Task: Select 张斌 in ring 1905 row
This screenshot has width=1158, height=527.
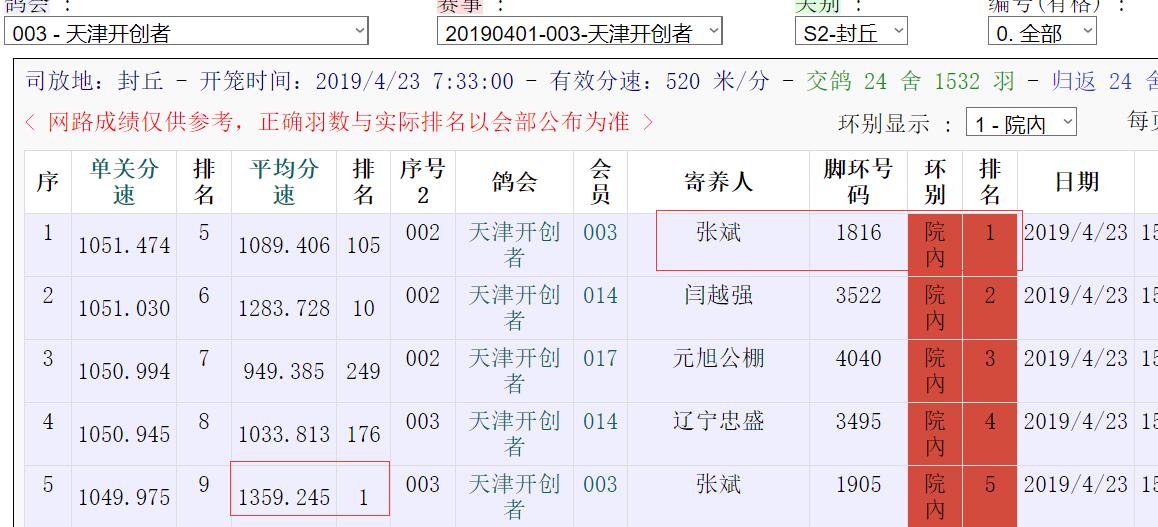Action: point(718,484)
